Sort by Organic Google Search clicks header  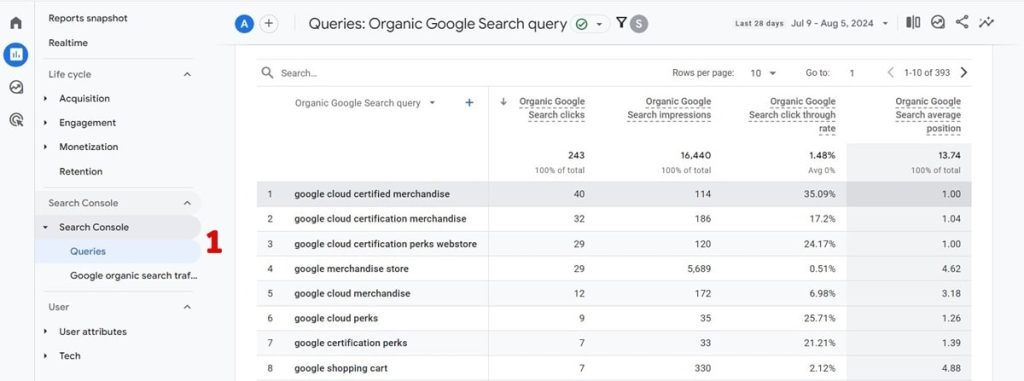(x=552, y=108)
